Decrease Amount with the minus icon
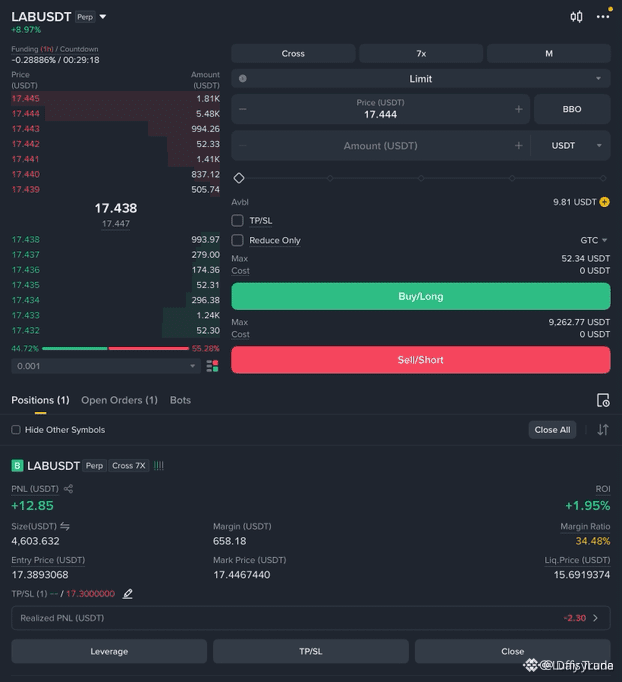Image resolution: width=622 pixels, height=682 pixels. point(243,146)
